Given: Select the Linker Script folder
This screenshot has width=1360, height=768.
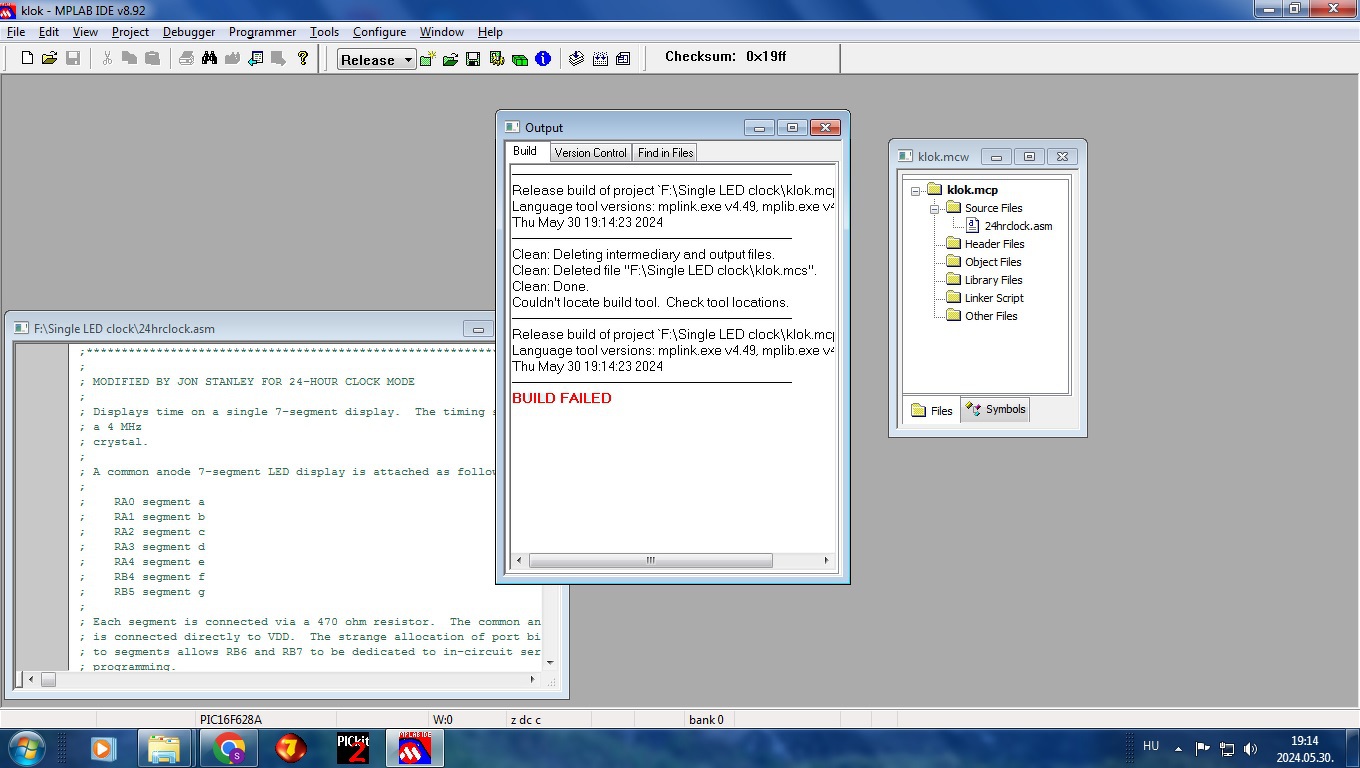Looking at the screenshot, I should pyautogui.click(x=993, y=298).
